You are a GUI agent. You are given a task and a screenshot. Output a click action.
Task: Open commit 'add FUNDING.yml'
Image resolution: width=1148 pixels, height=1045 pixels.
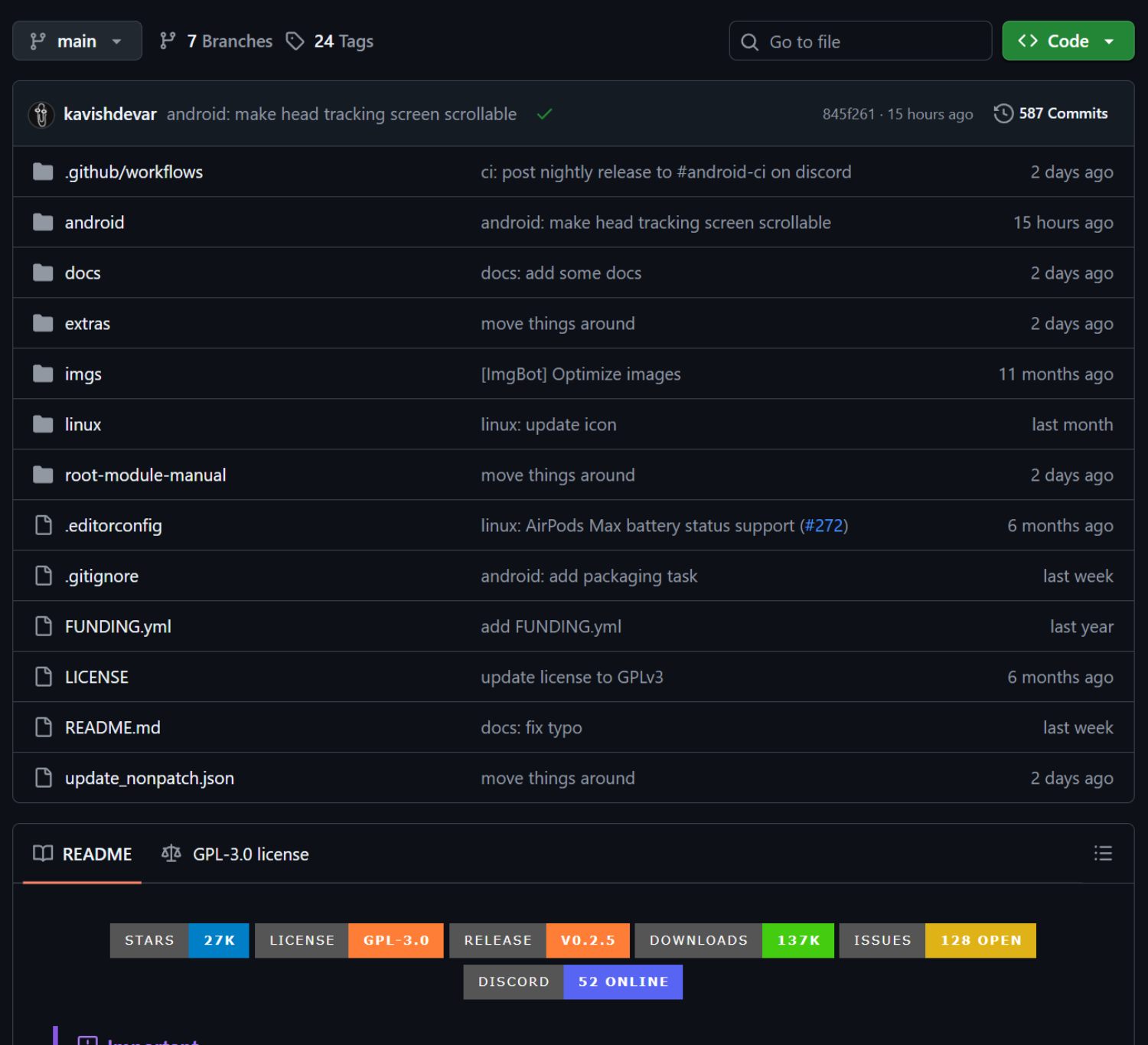click(x=551, y=627)
